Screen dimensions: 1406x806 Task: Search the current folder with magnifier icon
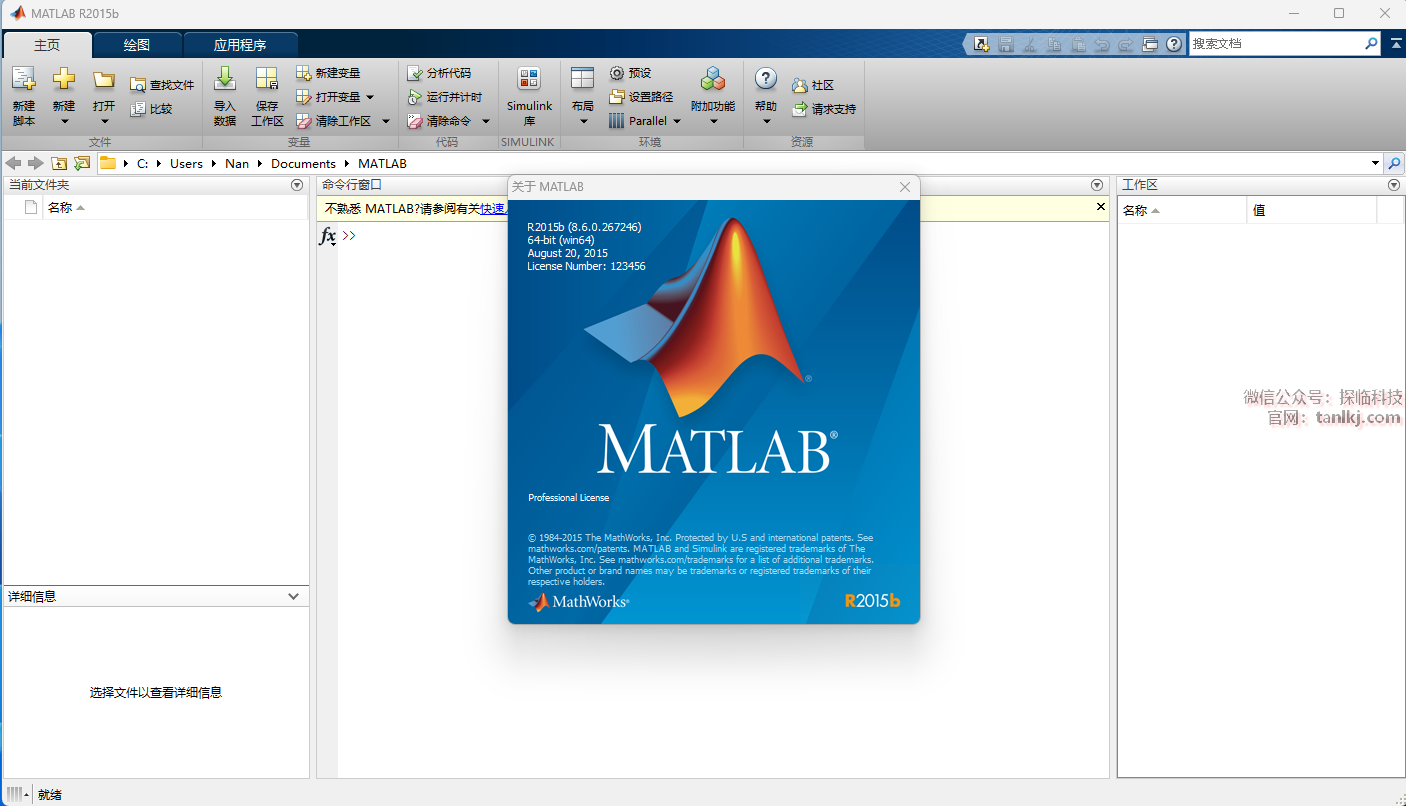point(1395,163)
